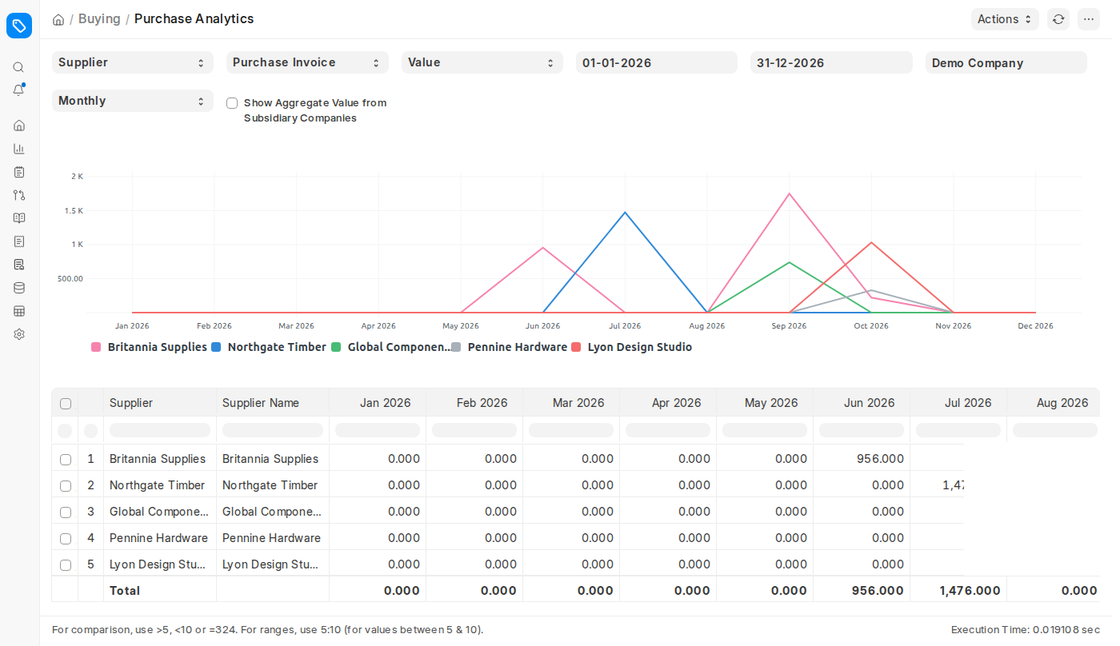Image resolution: width=1120 pixels, height=646 pixels.
Task: Click the Total row label
Action: [x=124, y=591]
